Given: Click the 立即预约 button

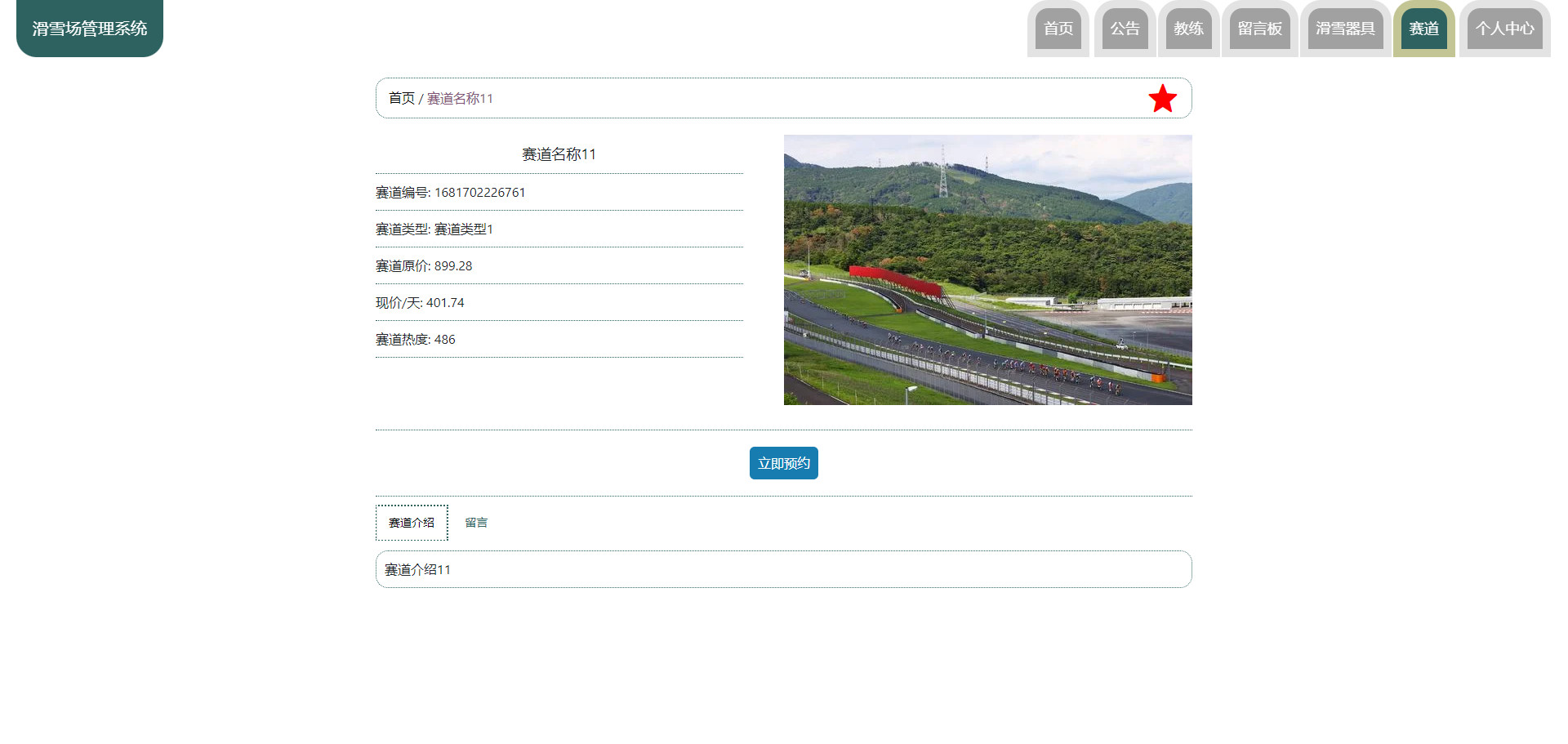Looking at the screenshot, I should 784,463.
